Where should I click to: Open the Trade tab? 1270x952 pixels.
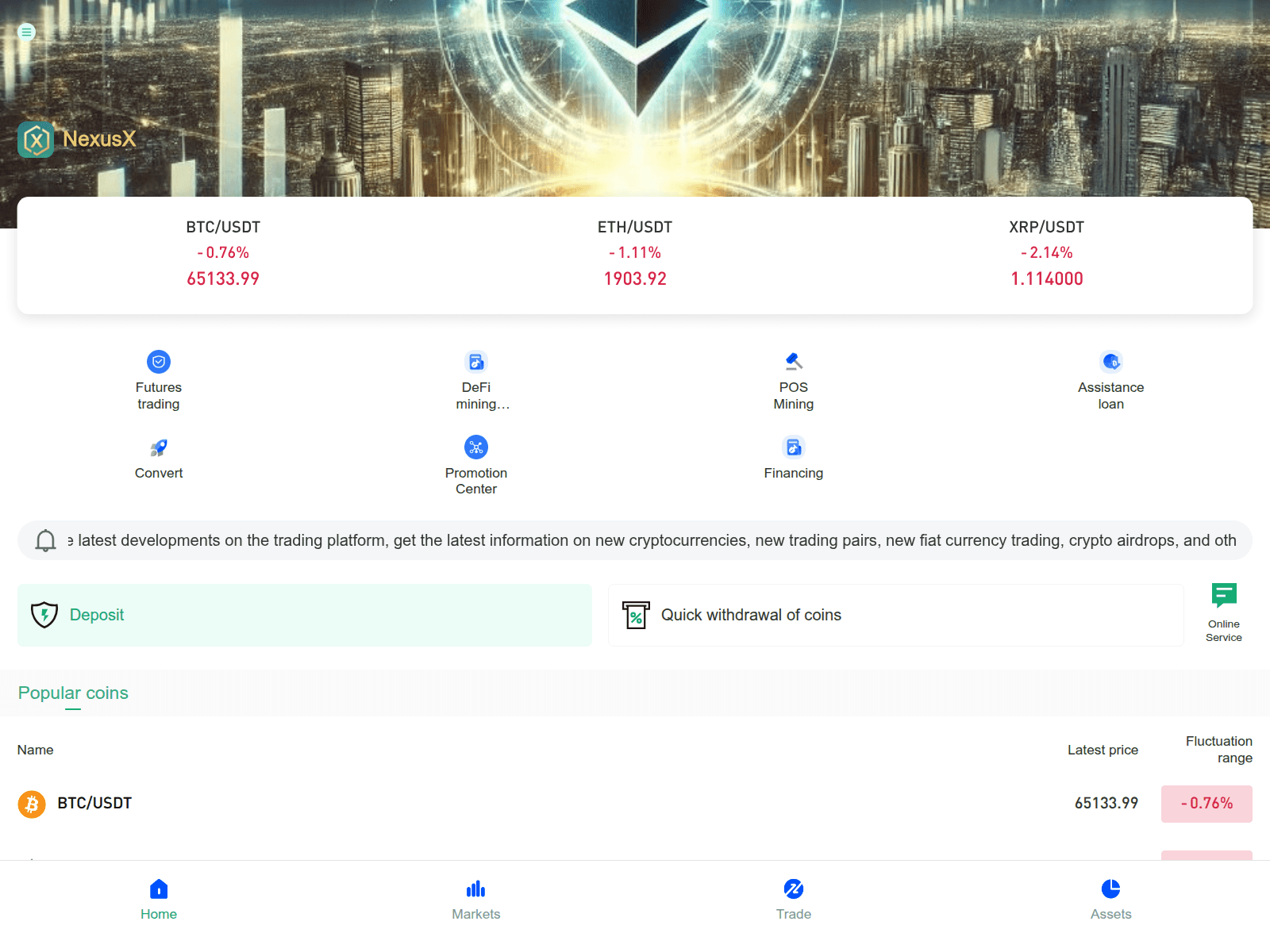coord(794,900)
